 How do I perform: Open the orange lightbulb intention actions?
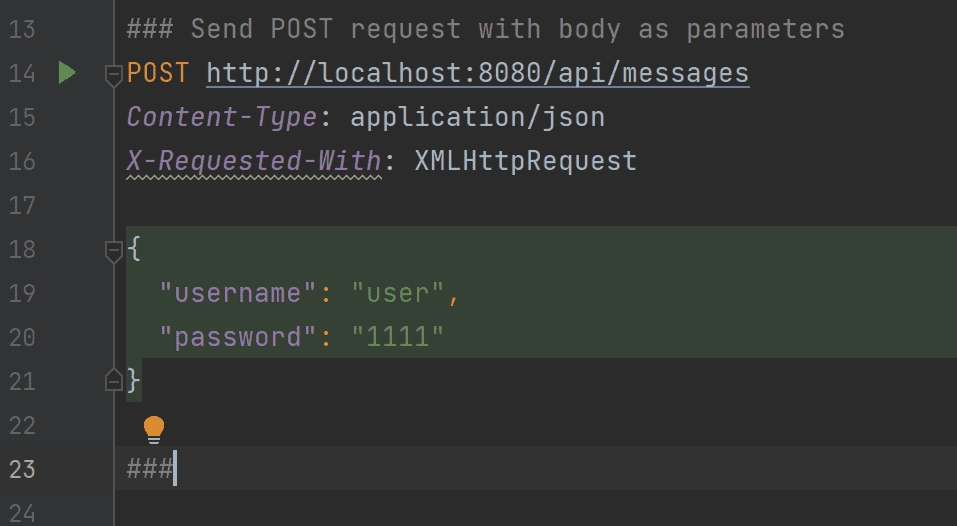154,429
